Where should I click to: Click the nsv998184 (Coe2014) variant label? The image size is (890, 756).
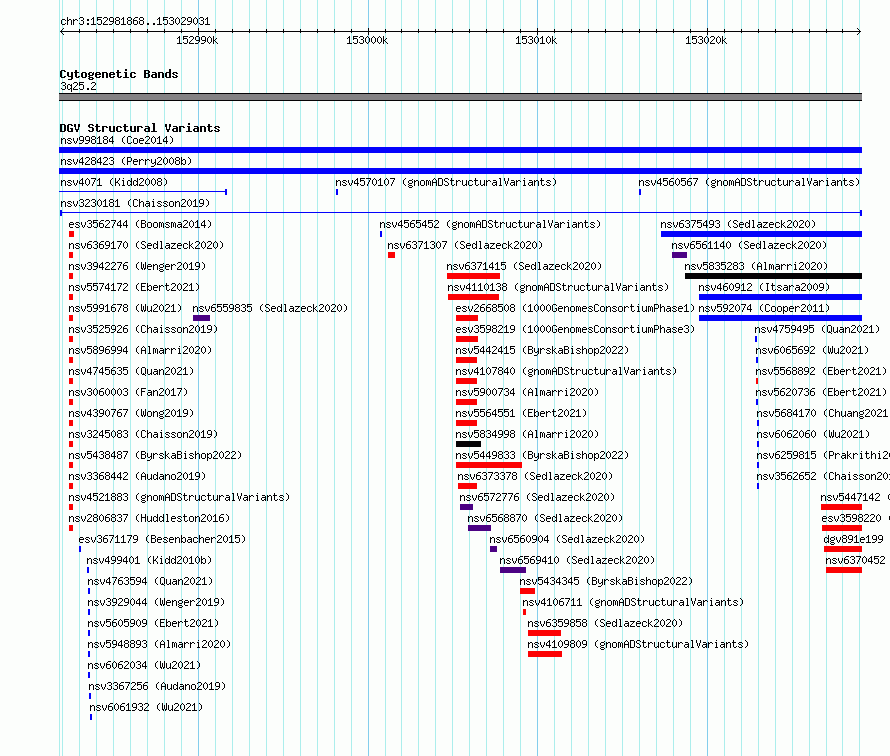pos(117,140)
